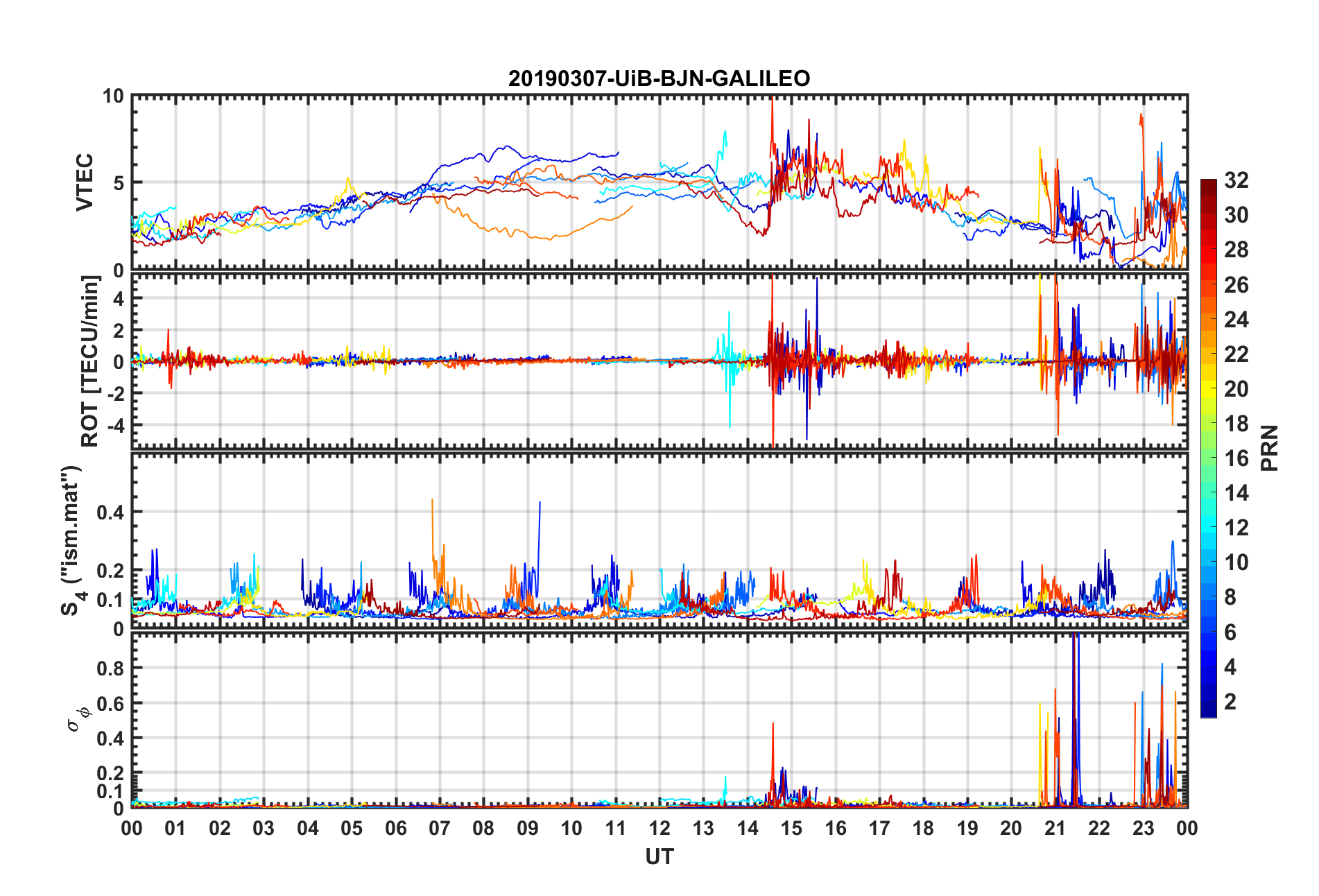The height and width of the screenshot is (896, 1319).
Task: Select the "30" PRN colorbar tick
Action: click(x=1236, y=215)
